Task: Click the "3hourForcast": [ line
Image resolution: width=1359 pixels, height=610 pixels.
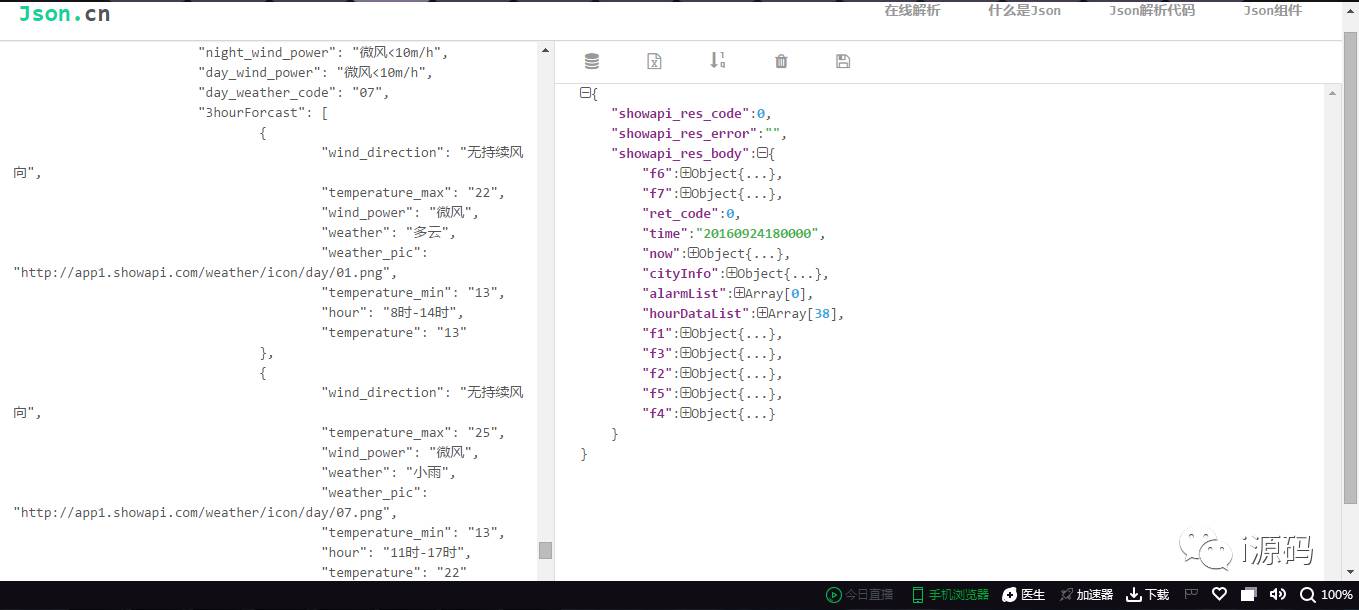Action: [x=263, y=113]
